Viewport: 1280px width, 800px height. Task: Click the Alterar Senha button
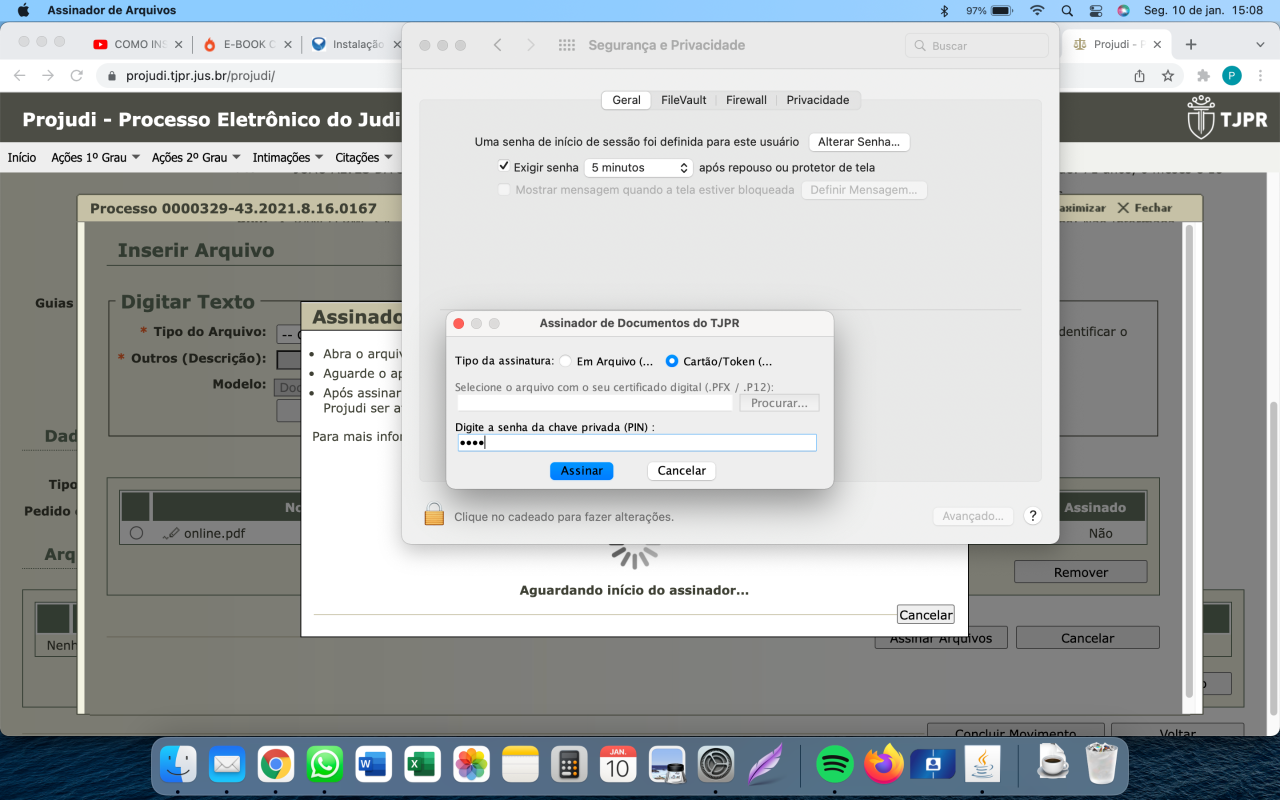click(x=858, y=141)
